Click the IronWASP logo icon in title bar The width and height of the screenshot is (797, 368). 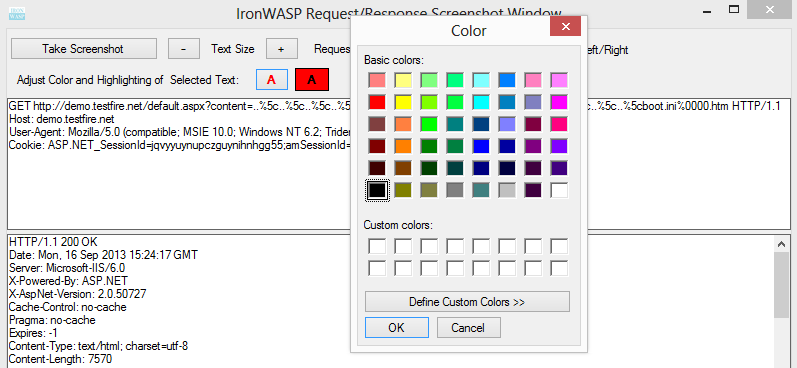(x=17, y=13)
